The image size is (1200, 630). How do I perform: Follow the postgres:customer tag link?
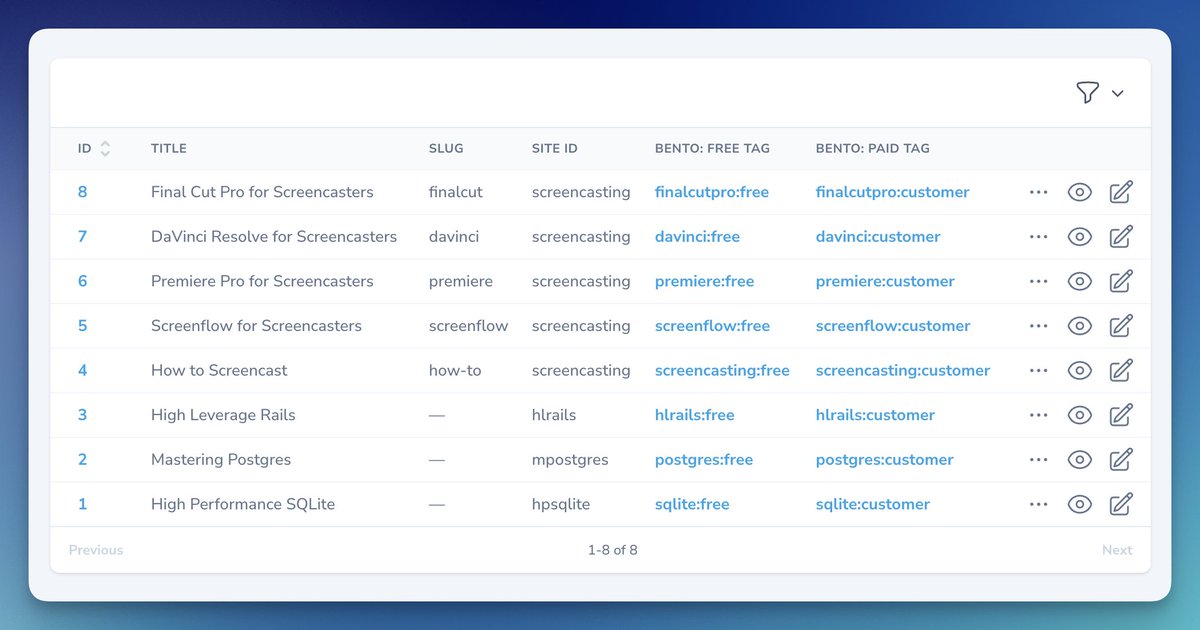(x=885, y=460)
